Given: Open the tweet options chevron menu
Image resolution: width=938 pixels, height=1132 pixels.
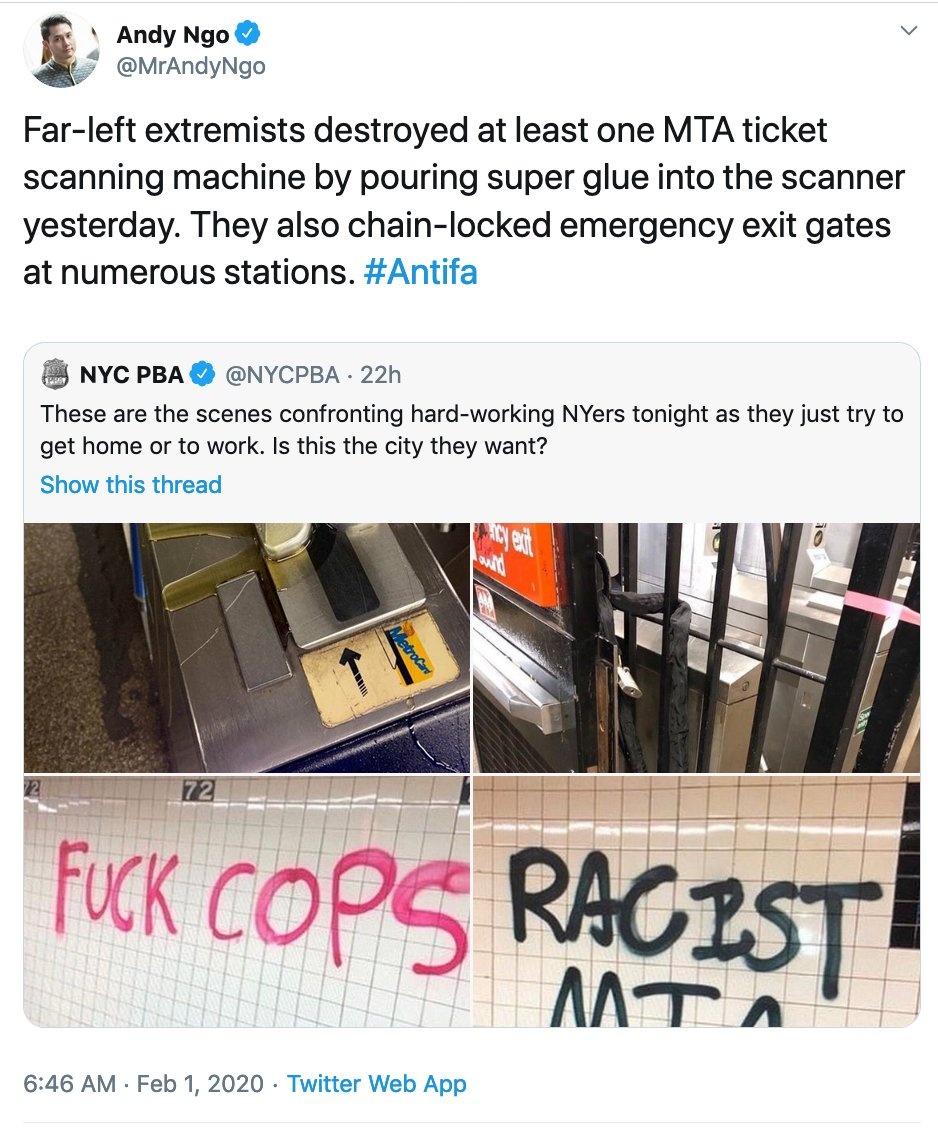Looking at the screenshot, I should 909,30.
